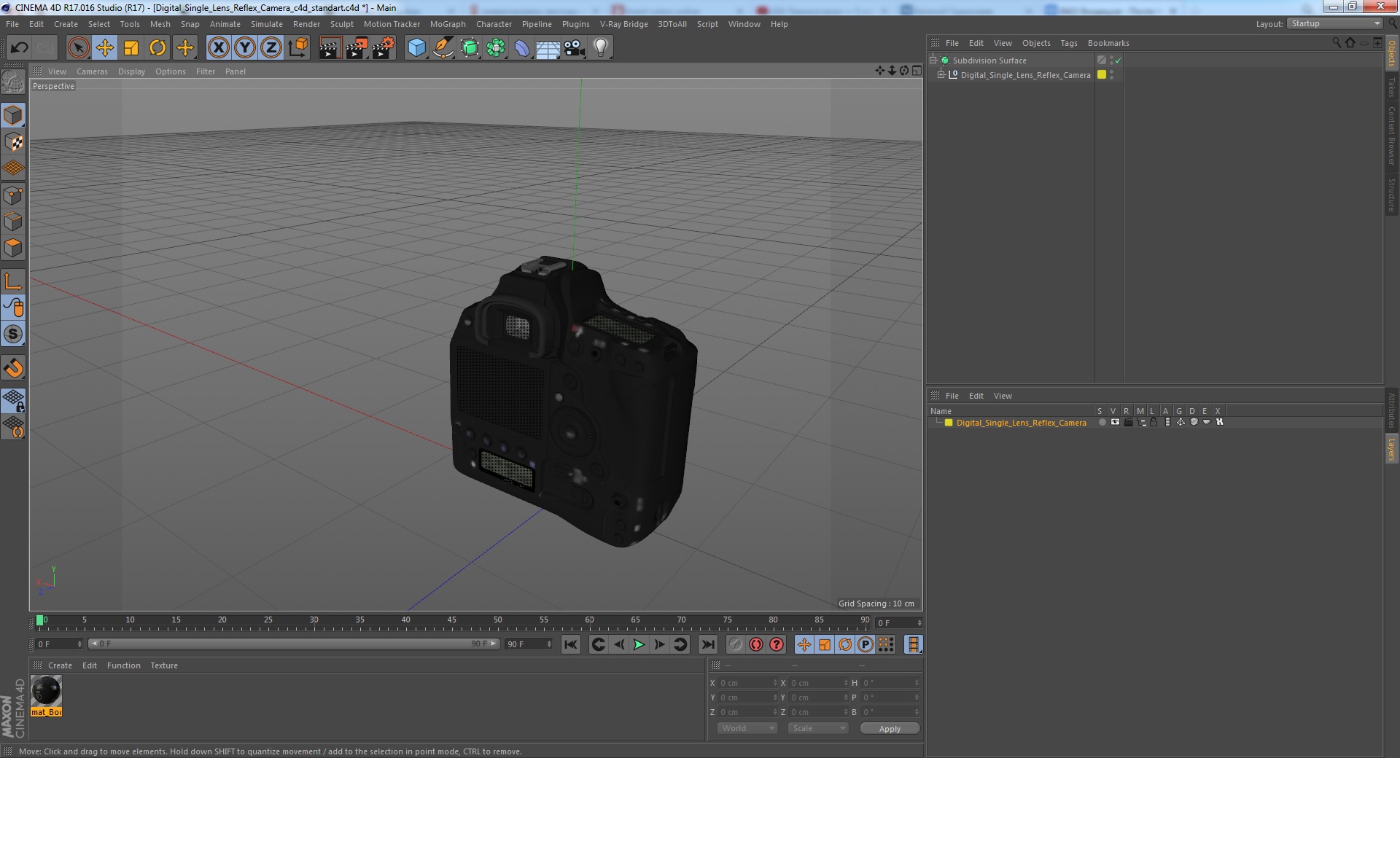Toggle parameter P keyframe recording button

click(x=865, y=644)
